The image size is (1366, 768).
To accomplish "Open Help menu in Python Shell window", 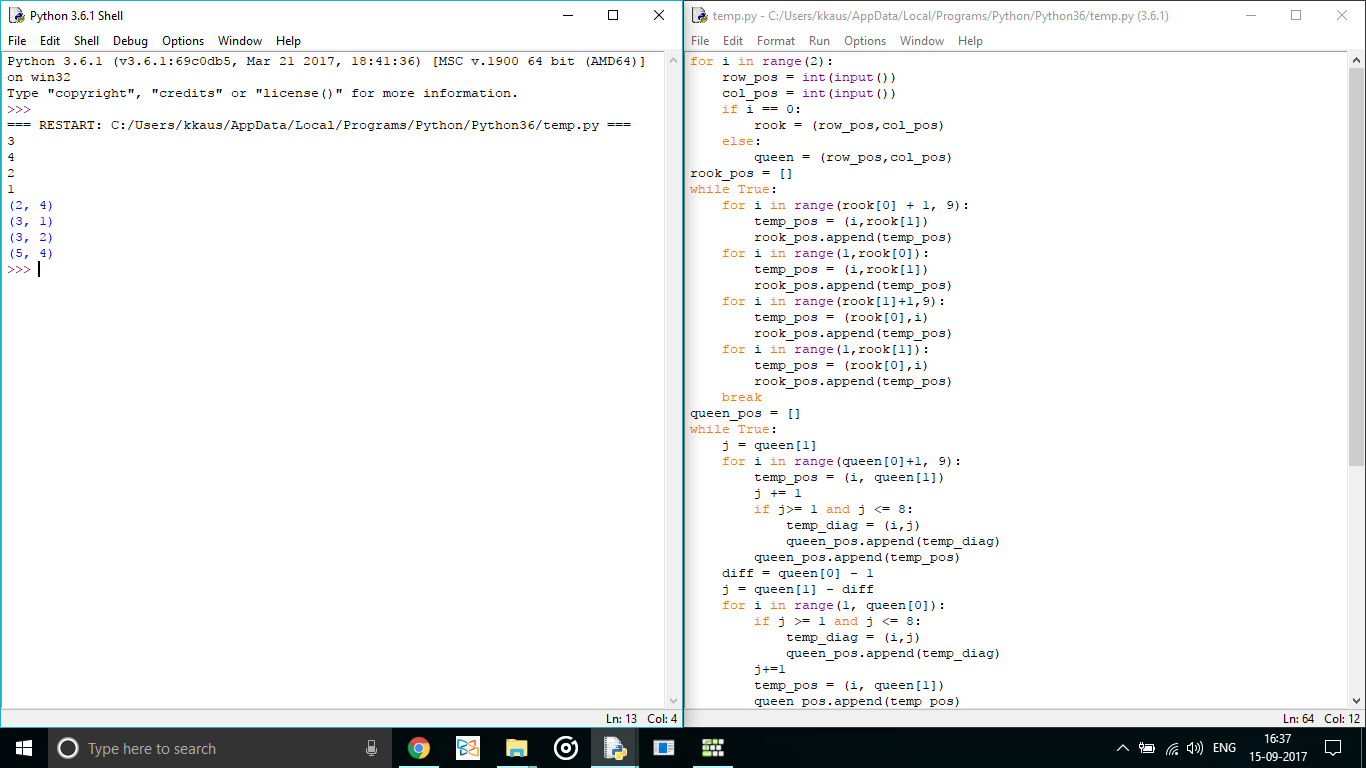I will [x=288, y=41].
